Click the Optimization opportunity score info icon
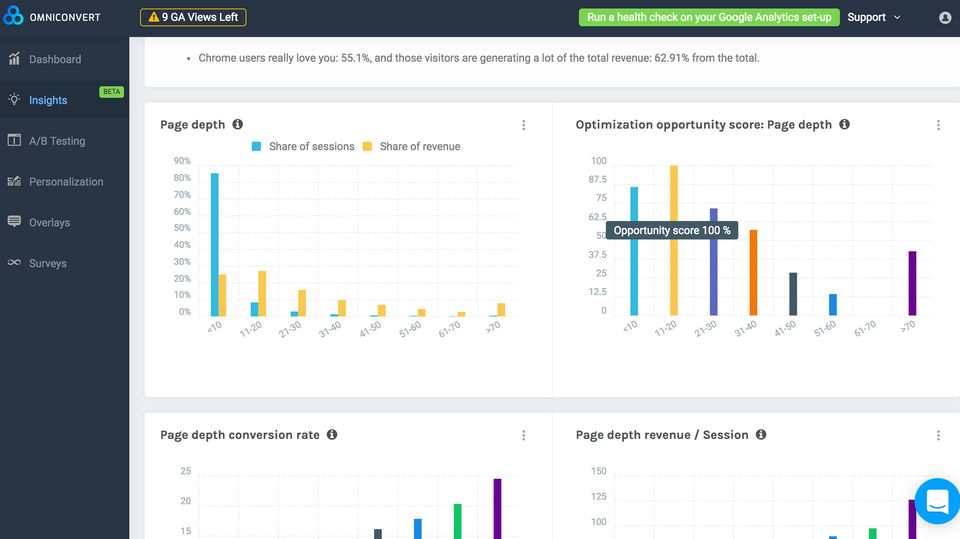The height and width of the screenshot is (539, 960). [x=844, y=125]
